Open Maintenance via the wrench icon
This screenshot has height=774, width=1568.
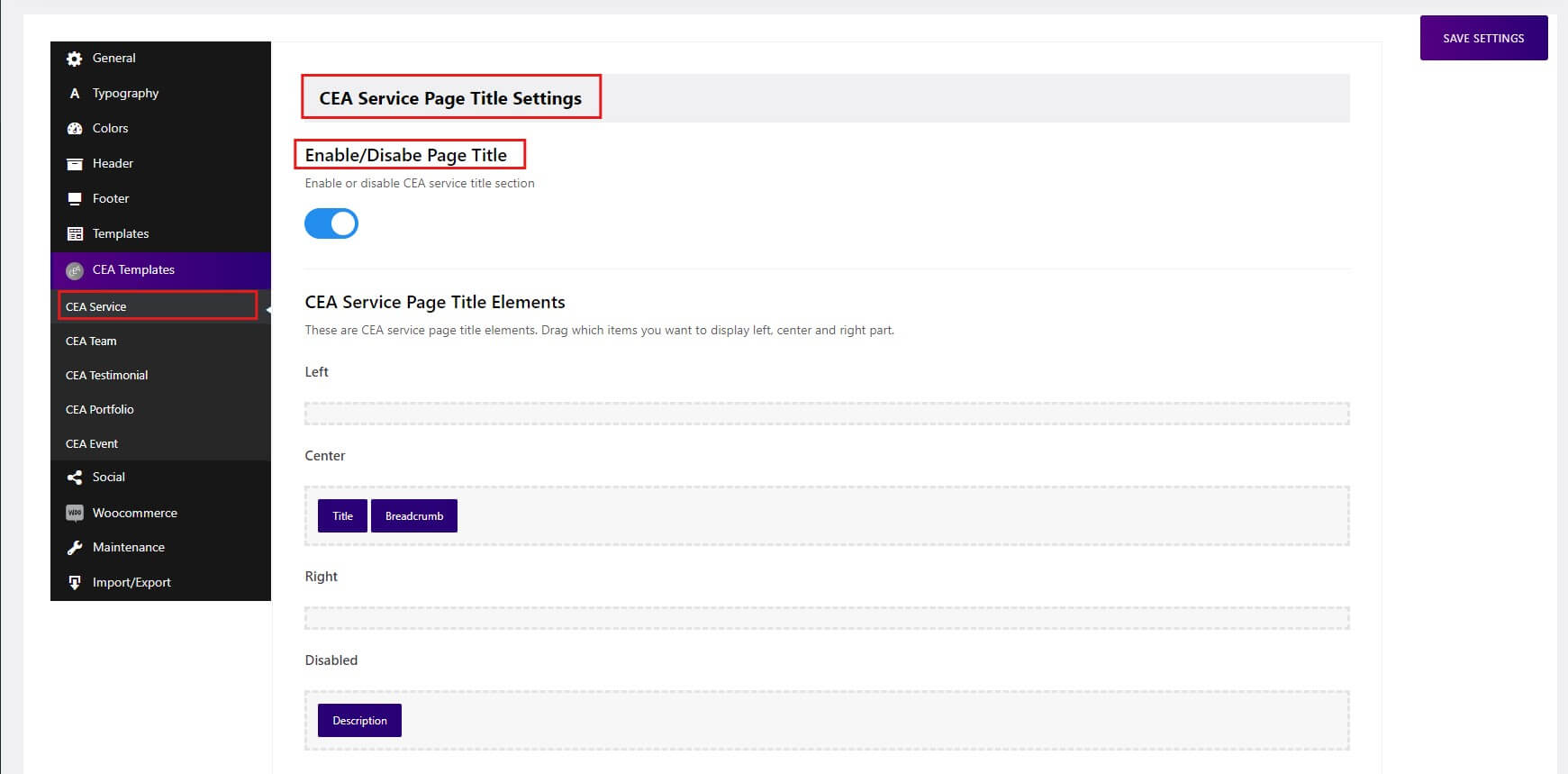coord(75,548)
